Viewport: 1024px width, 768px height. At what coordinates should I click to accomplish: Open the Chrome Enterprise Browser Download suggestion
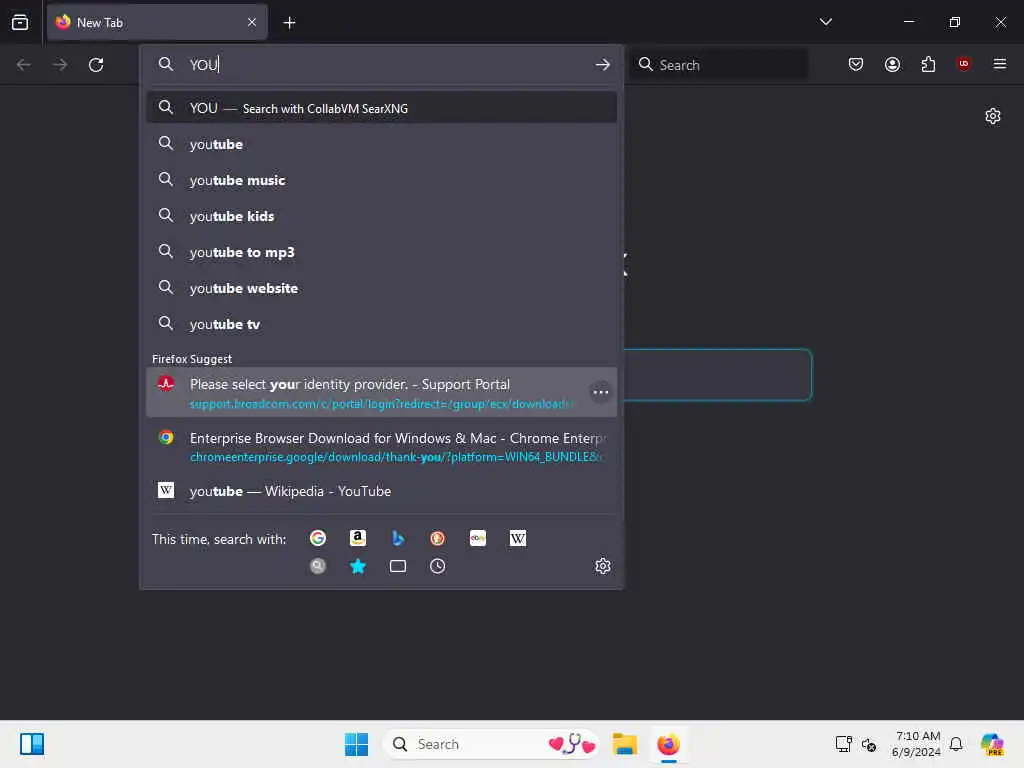pyautogui.click(x=382, y=447)
